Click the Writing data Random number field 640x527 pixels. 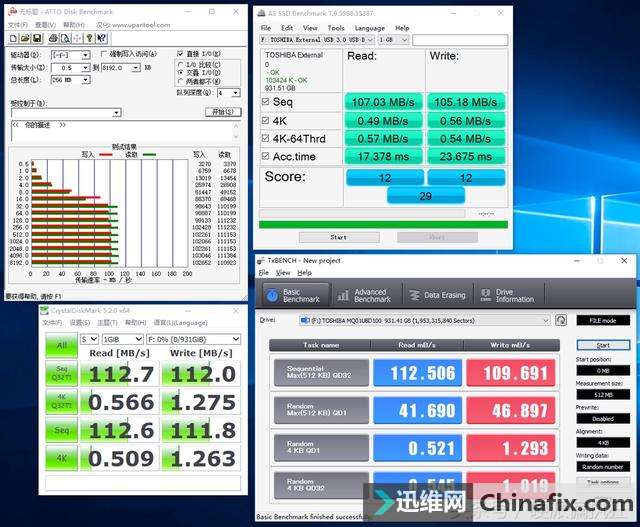(603, 467)
